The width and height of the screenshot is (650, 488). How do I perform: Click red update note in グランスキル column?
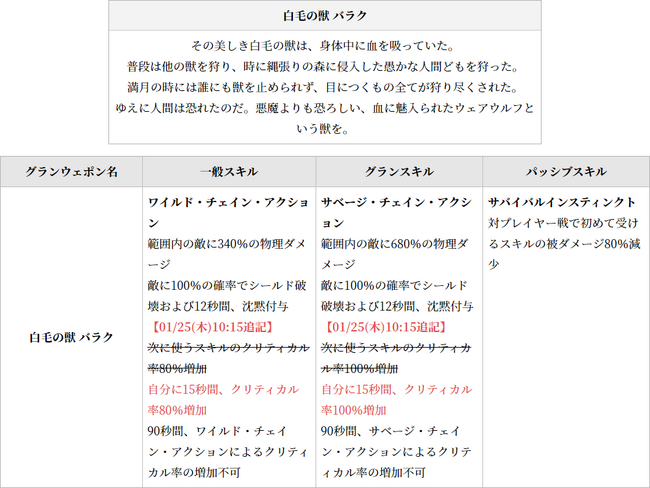click(385, 327)
